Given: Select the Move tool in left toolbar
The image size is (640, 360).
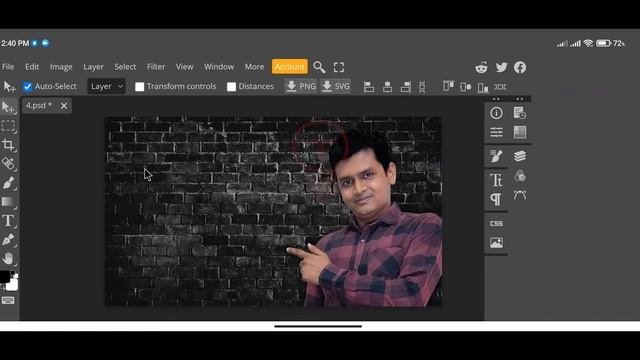Looking at the screenshot, I should pos(8,107).
